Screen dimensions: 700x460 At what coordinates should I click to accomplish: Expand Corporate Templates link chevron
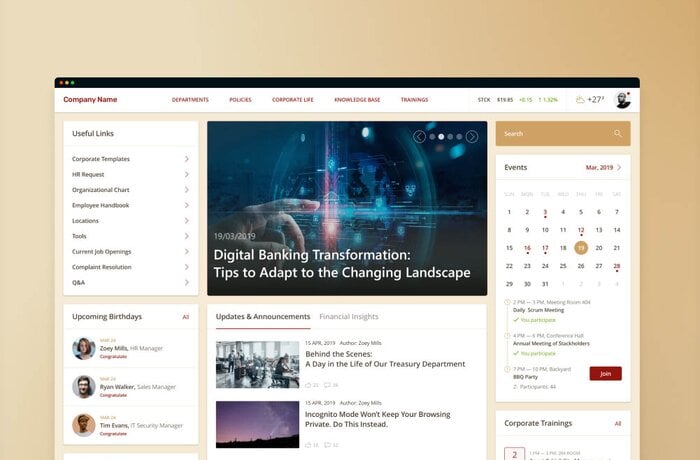(x=187, y=159)
